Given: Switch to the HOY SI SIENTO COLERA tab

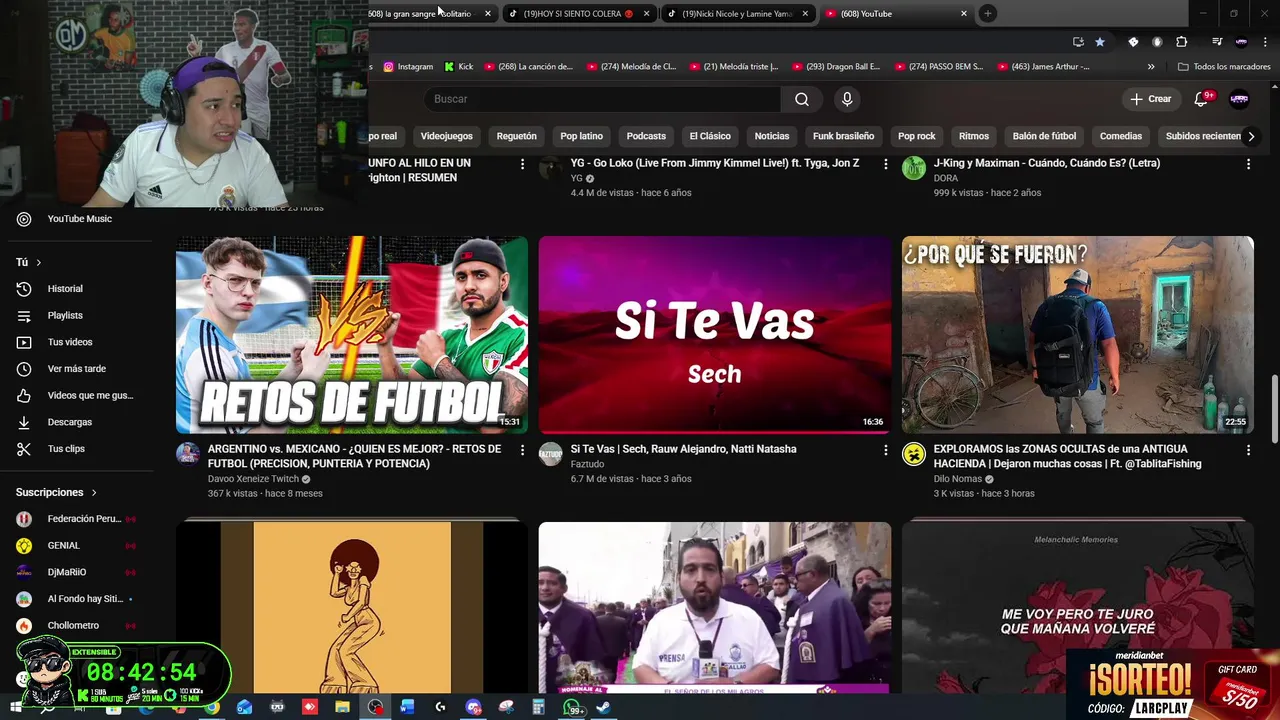Looking at the screenshot, I should point(578,14).
